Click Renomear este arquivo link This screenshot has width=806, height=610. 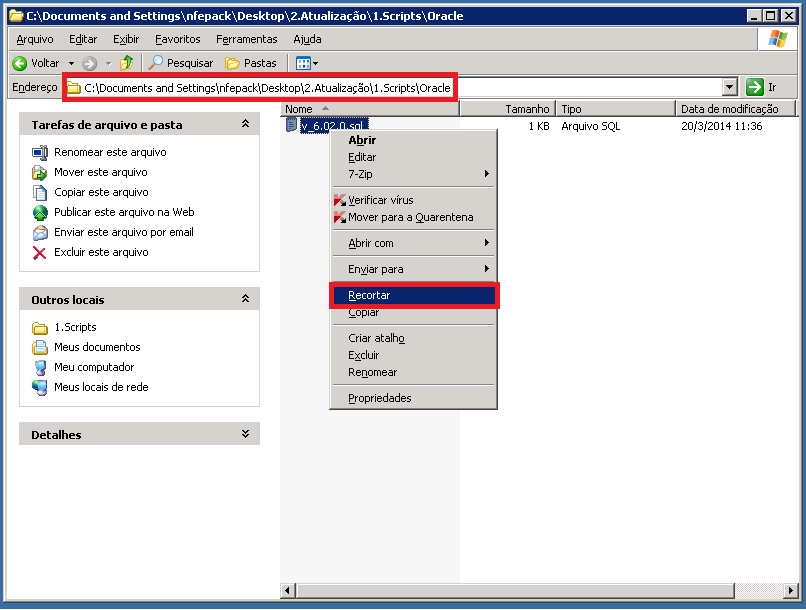coord(110,152)
